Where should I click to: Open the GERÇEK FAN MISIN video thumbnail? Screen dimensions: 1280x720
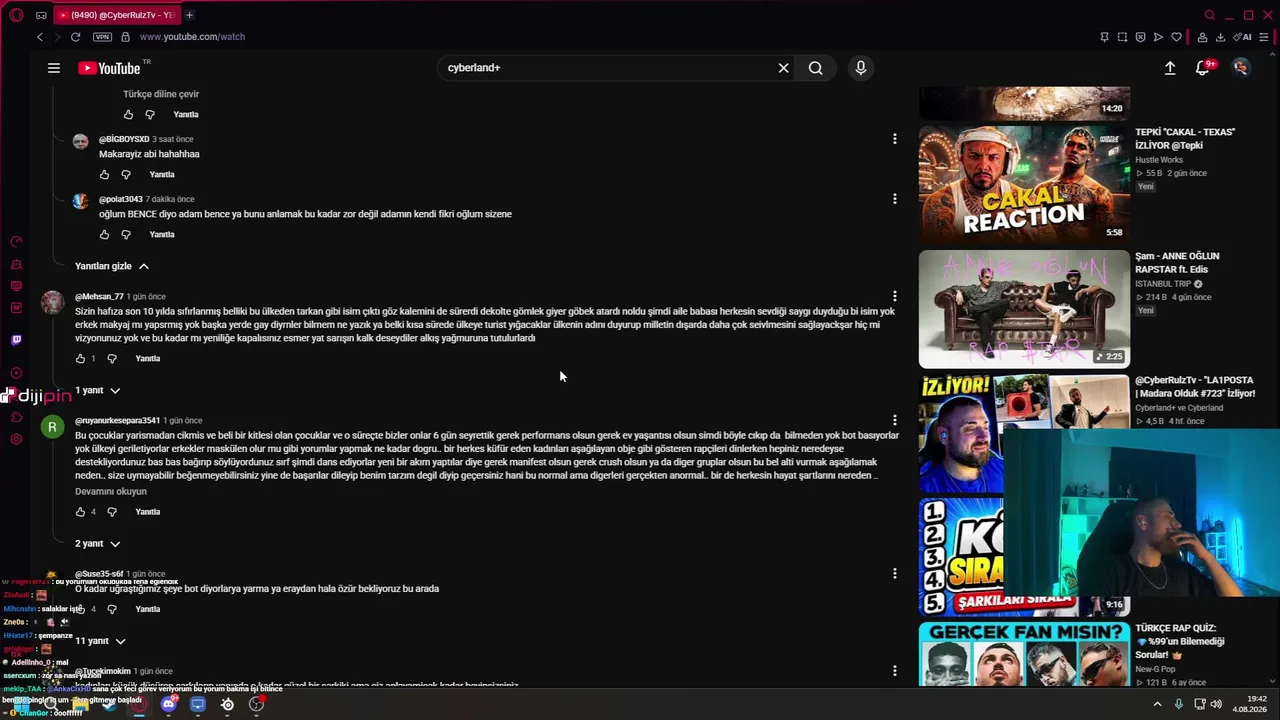[1024, 654]
